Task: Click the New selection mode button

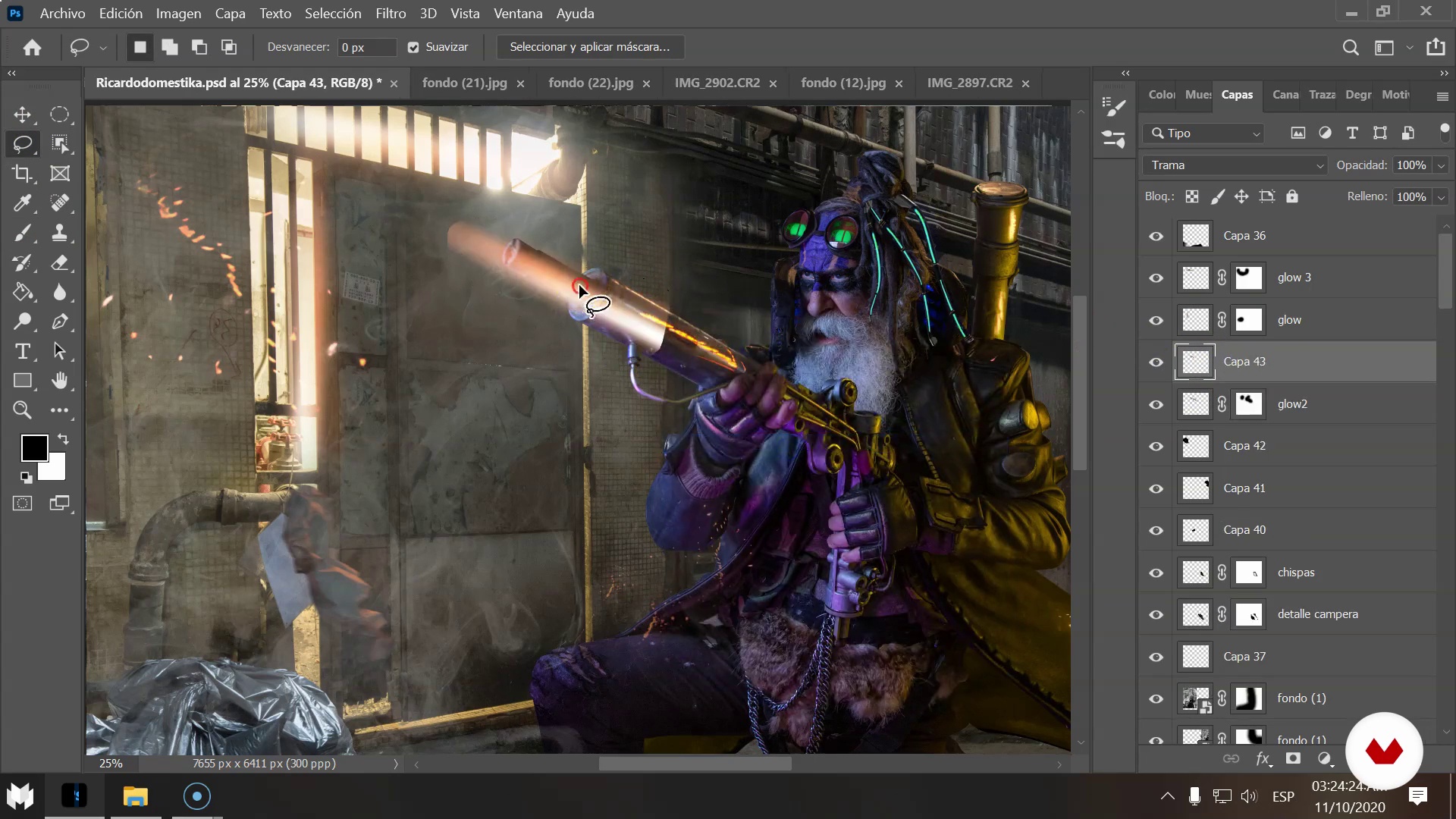Action: click(140, 47)
